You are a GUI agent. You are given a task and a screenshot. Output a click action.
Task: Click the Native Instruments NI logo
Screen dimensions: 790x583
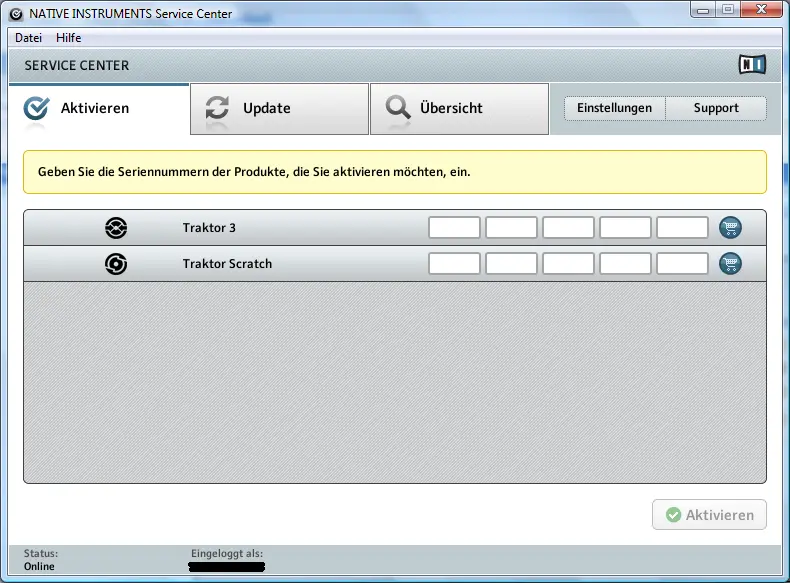751,65
